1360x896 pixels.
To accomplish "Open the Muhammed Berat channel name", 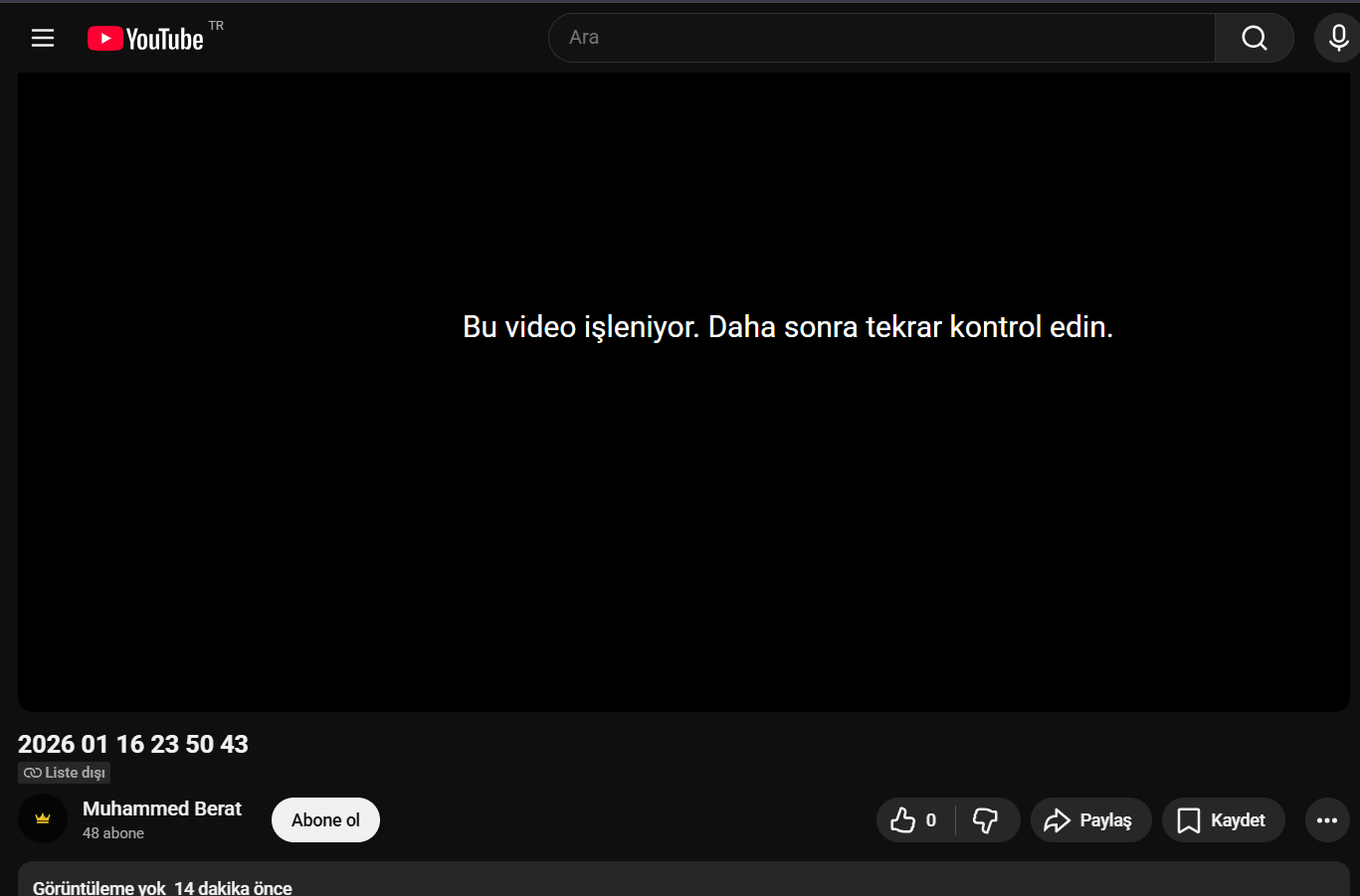I will coord(162,808).
